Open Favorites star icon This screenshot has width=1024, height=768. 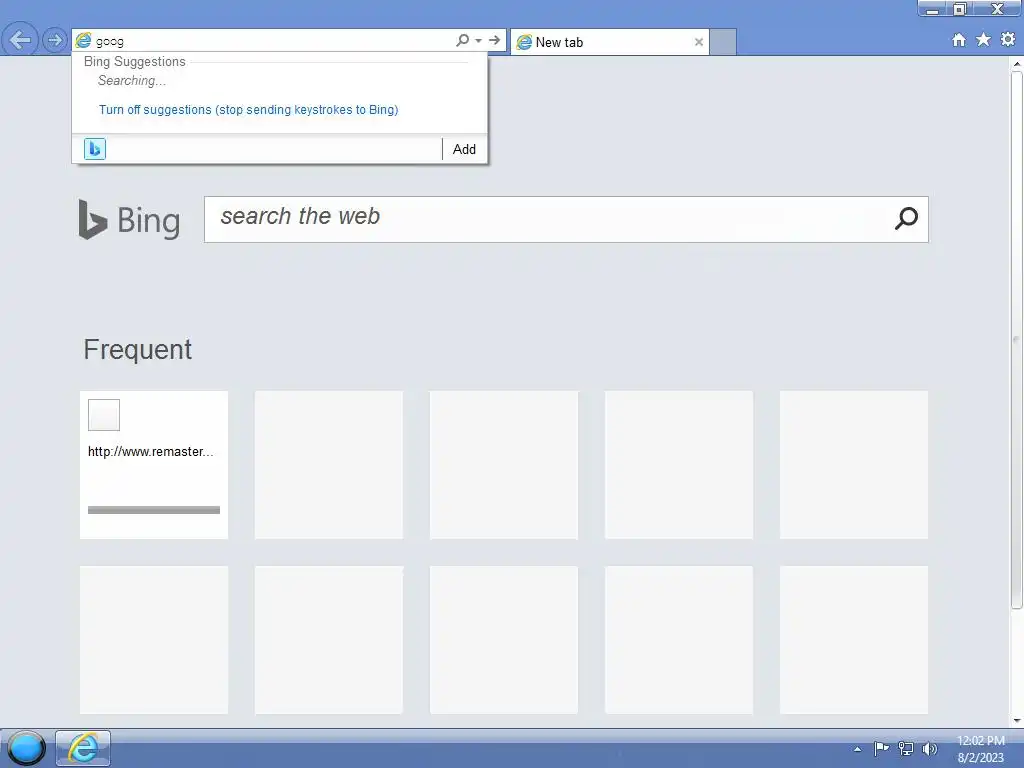983,40
